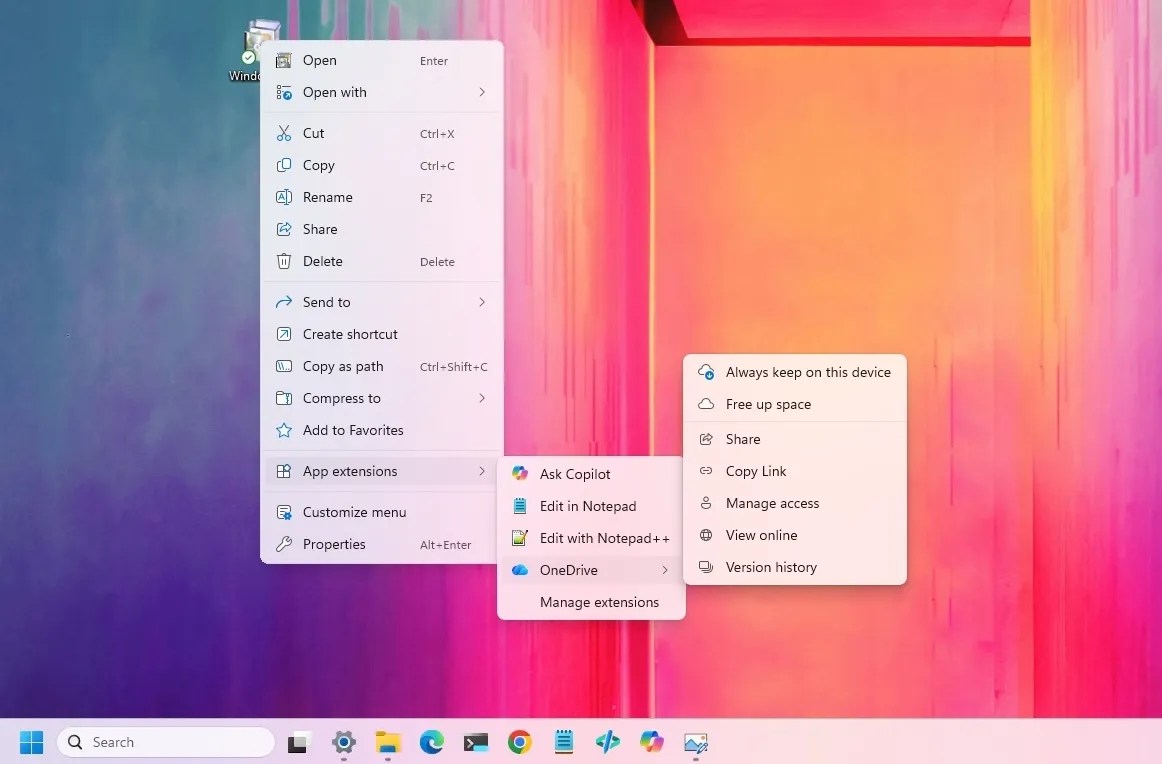The height and width of the screenshot is (764, 1162).
Task: Click the Version history icon
Action: pos(706,567)
